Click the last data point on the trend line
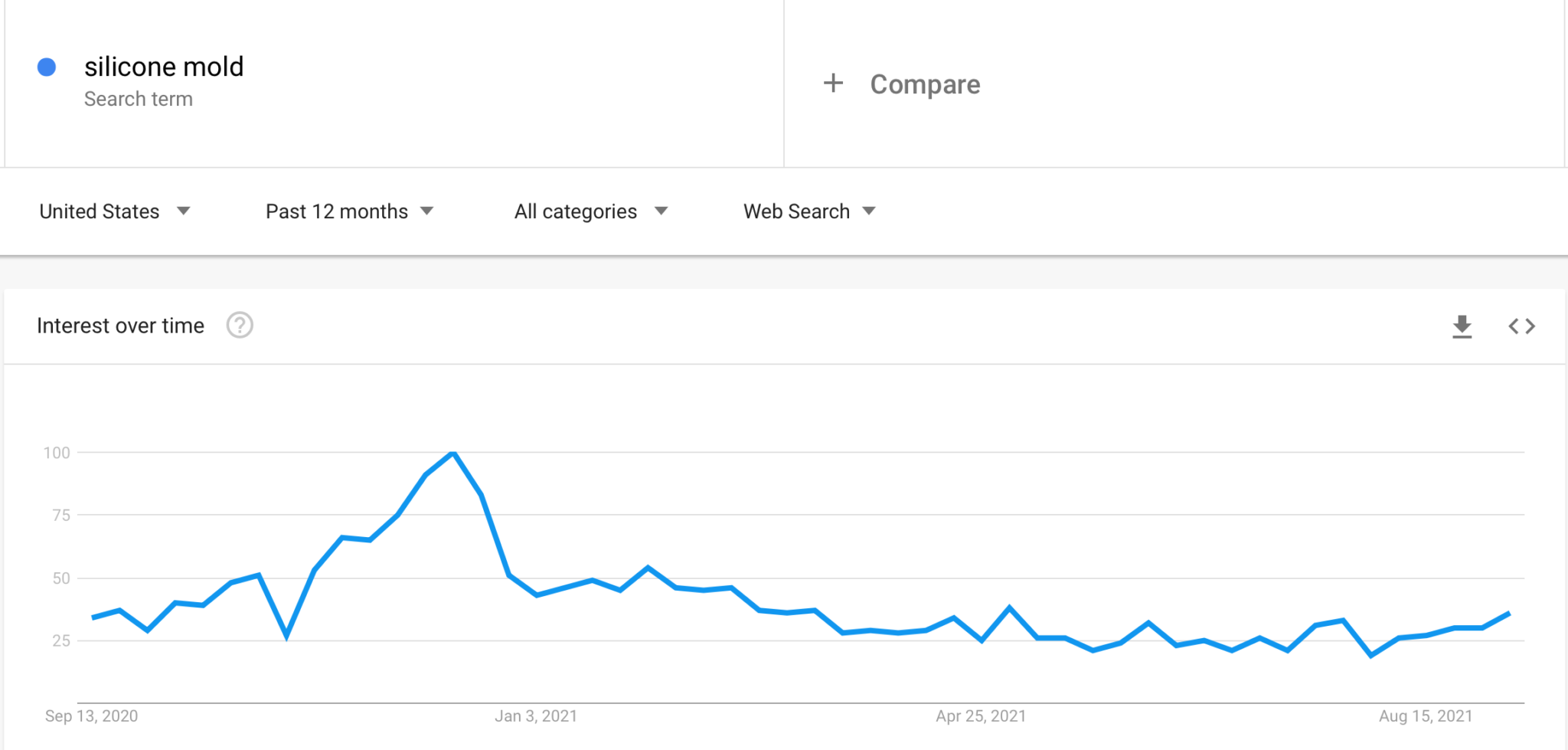The image size is (1568, 750). click(1508, 613)
